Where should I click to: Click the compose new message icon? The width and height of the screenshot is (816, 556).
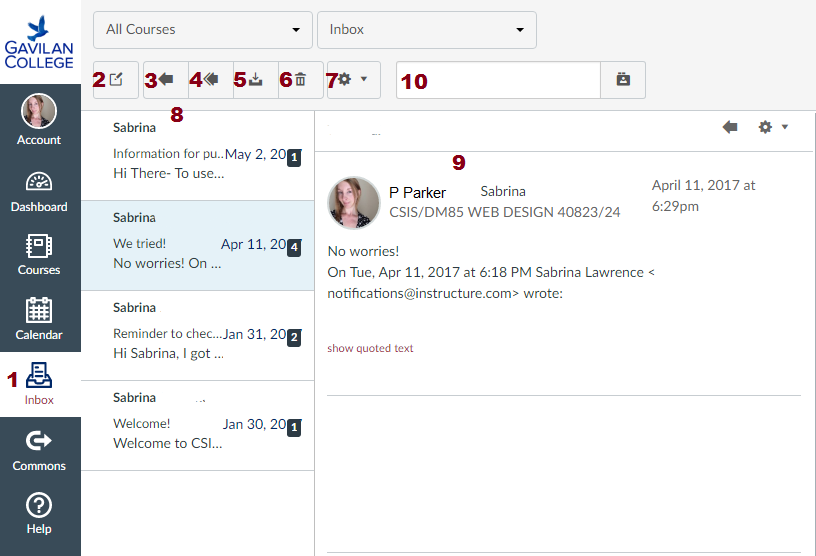pos(117,80)
